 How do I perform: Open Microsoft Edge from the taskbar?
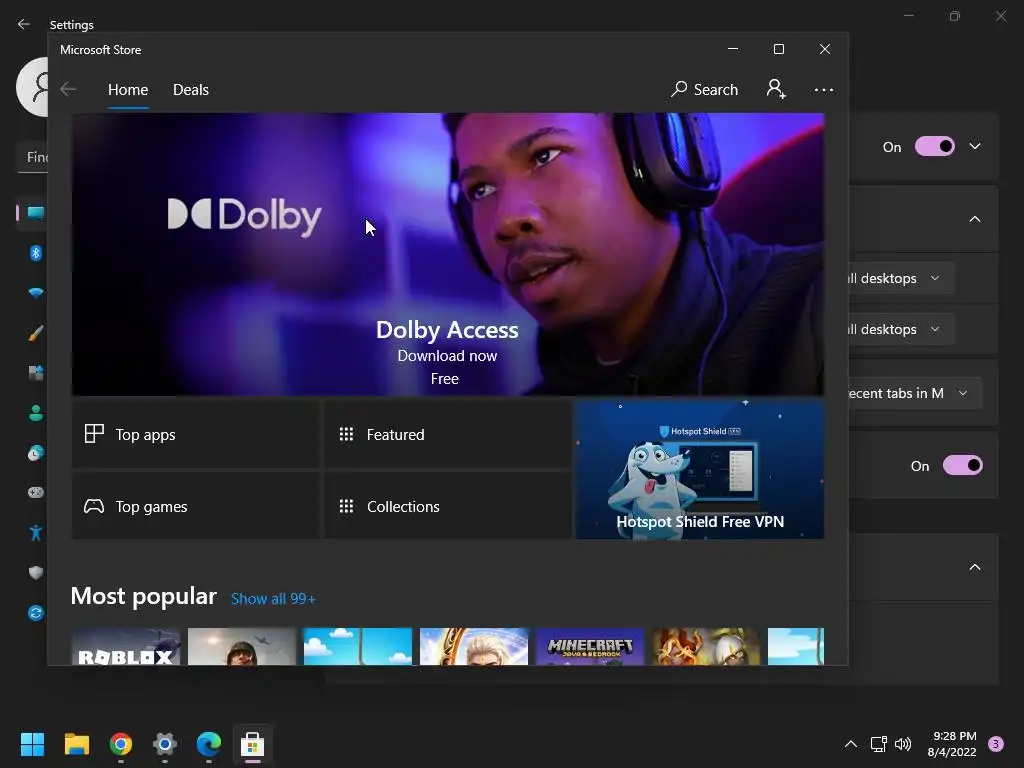click(x=209, y=744)
